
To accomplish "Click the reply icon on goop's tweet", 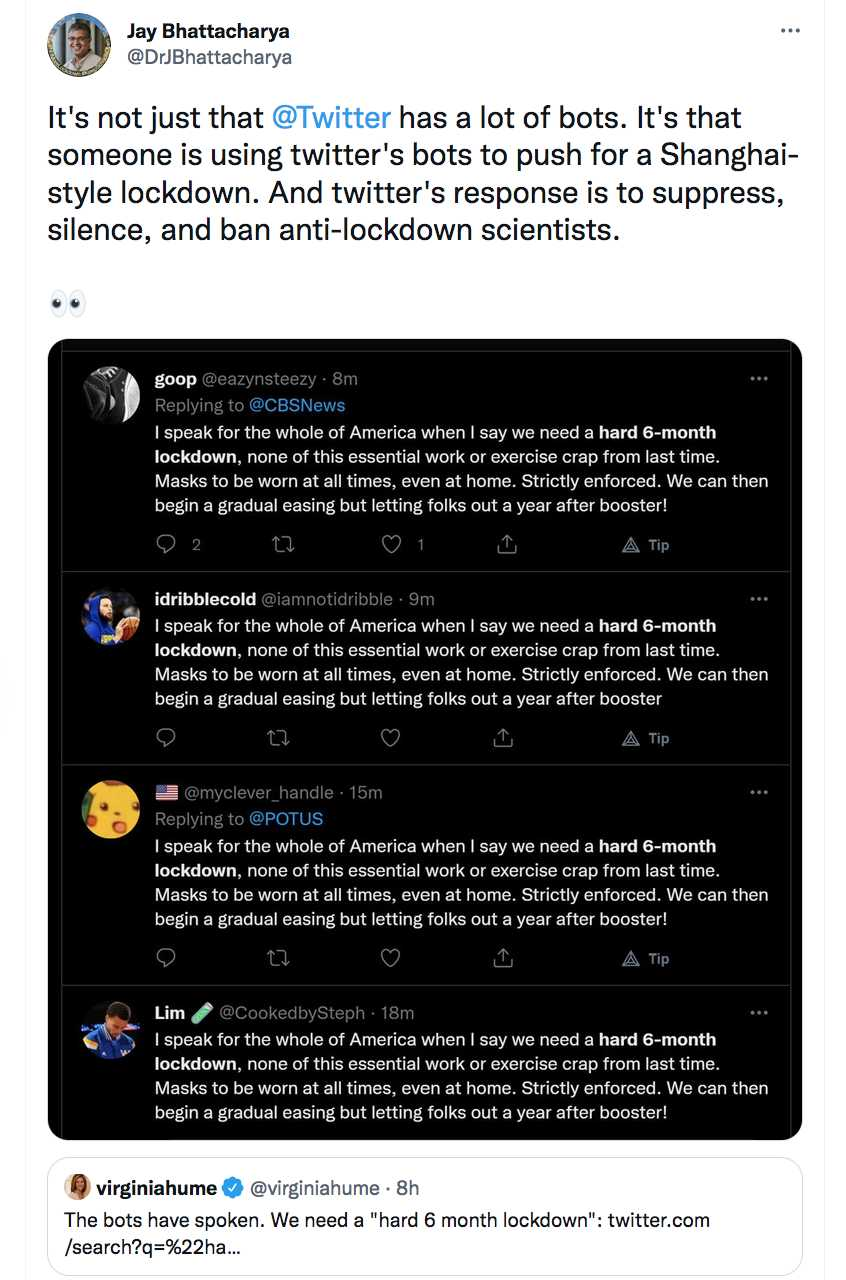I will (x=167, y=544).
